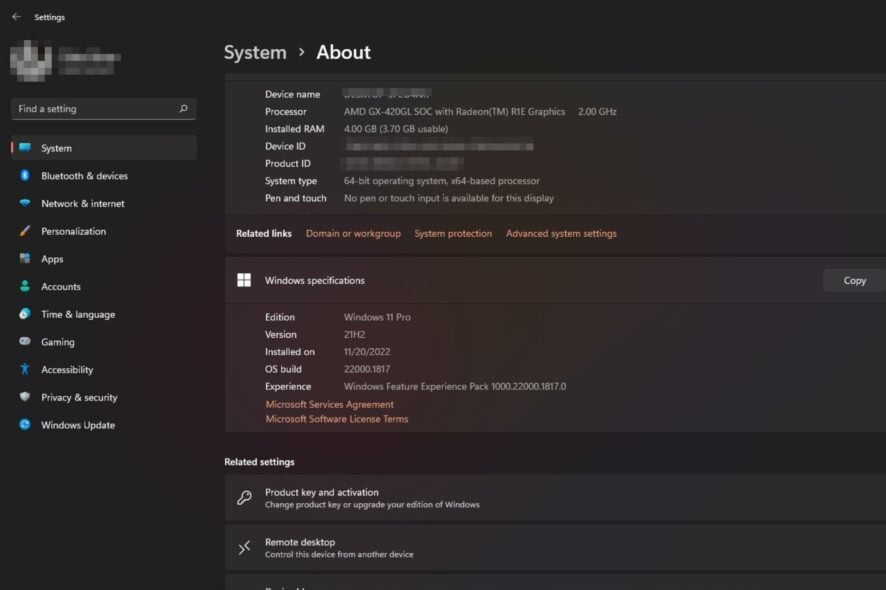Switch to Accounts settings
Screen dimensions: 886x590
tap(103, 287)
